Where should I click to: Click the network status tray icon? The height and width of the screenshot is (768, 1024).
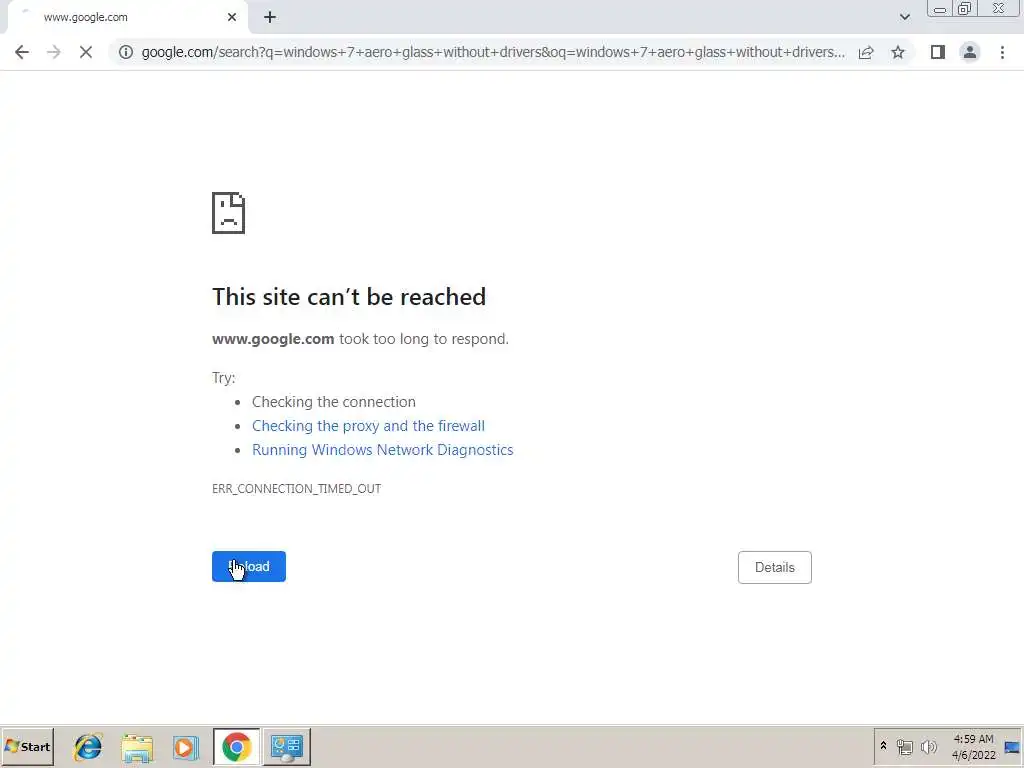click(x=904, y=746)
